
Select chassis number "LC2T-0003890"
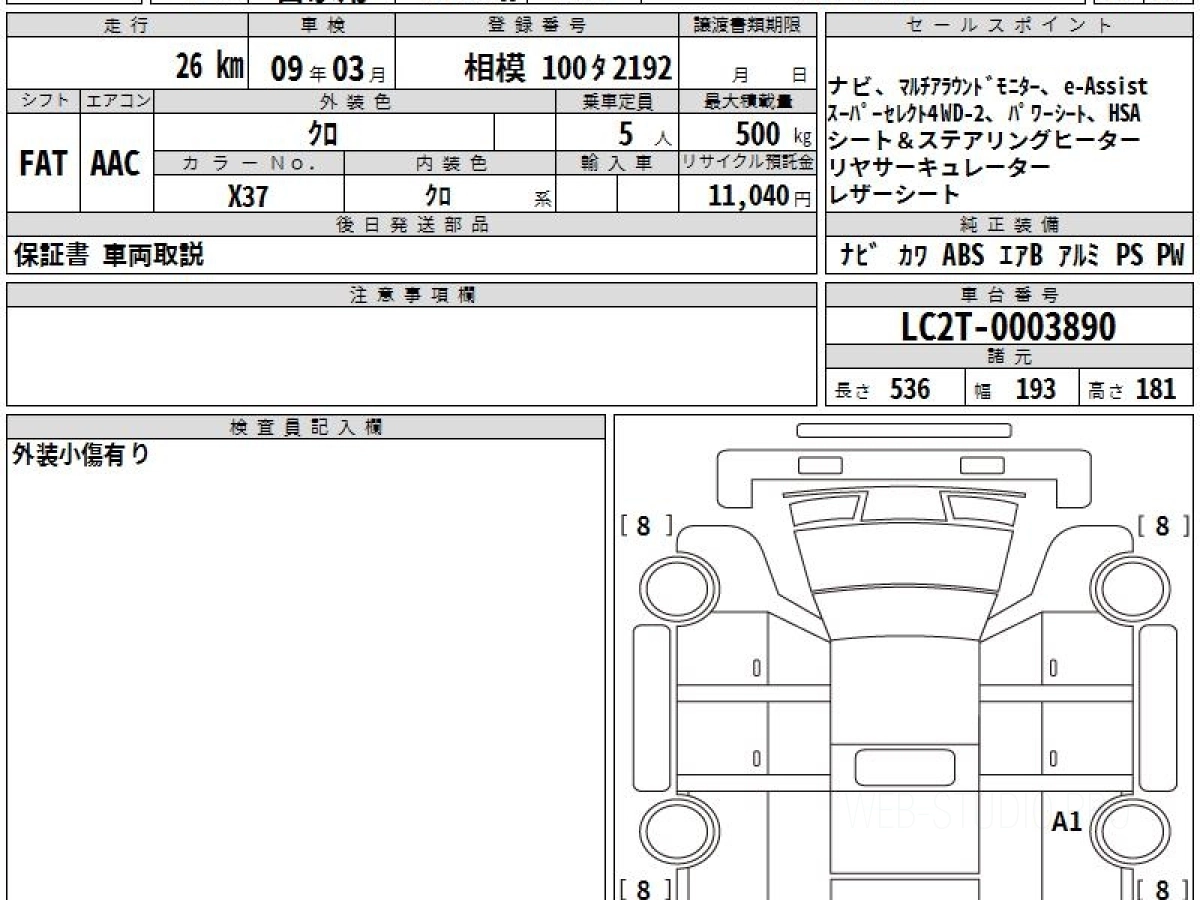pyautogui.click(x=1009, y=326)
